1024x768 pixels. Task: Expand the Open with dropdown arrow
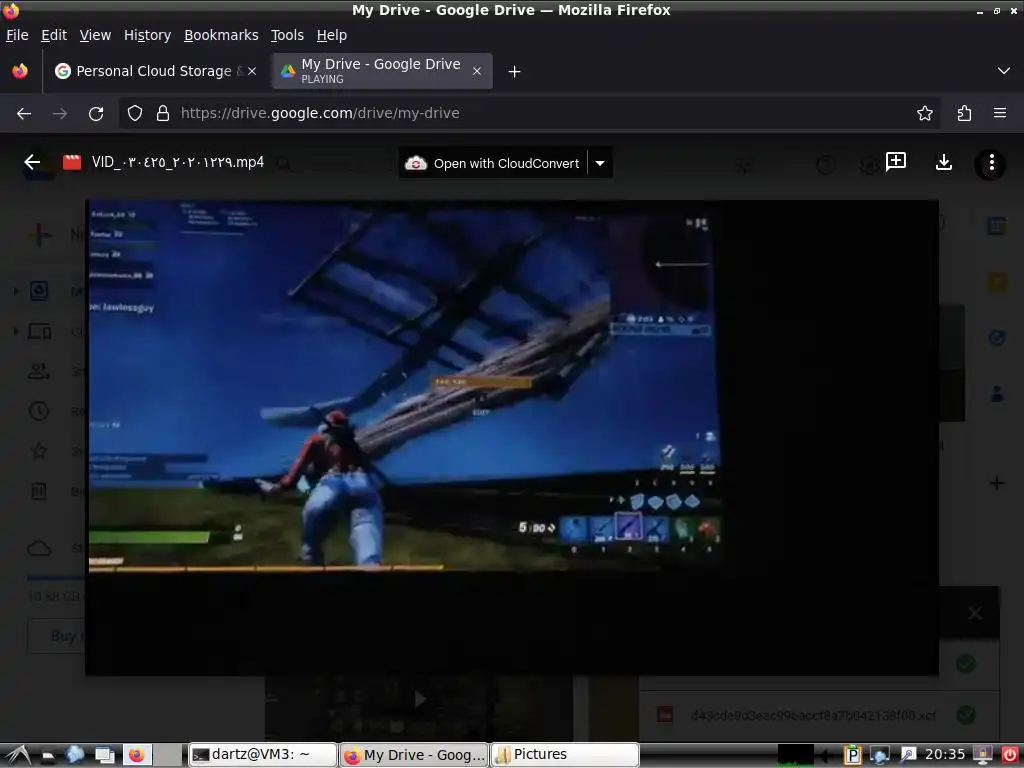[x=600, y=163]
